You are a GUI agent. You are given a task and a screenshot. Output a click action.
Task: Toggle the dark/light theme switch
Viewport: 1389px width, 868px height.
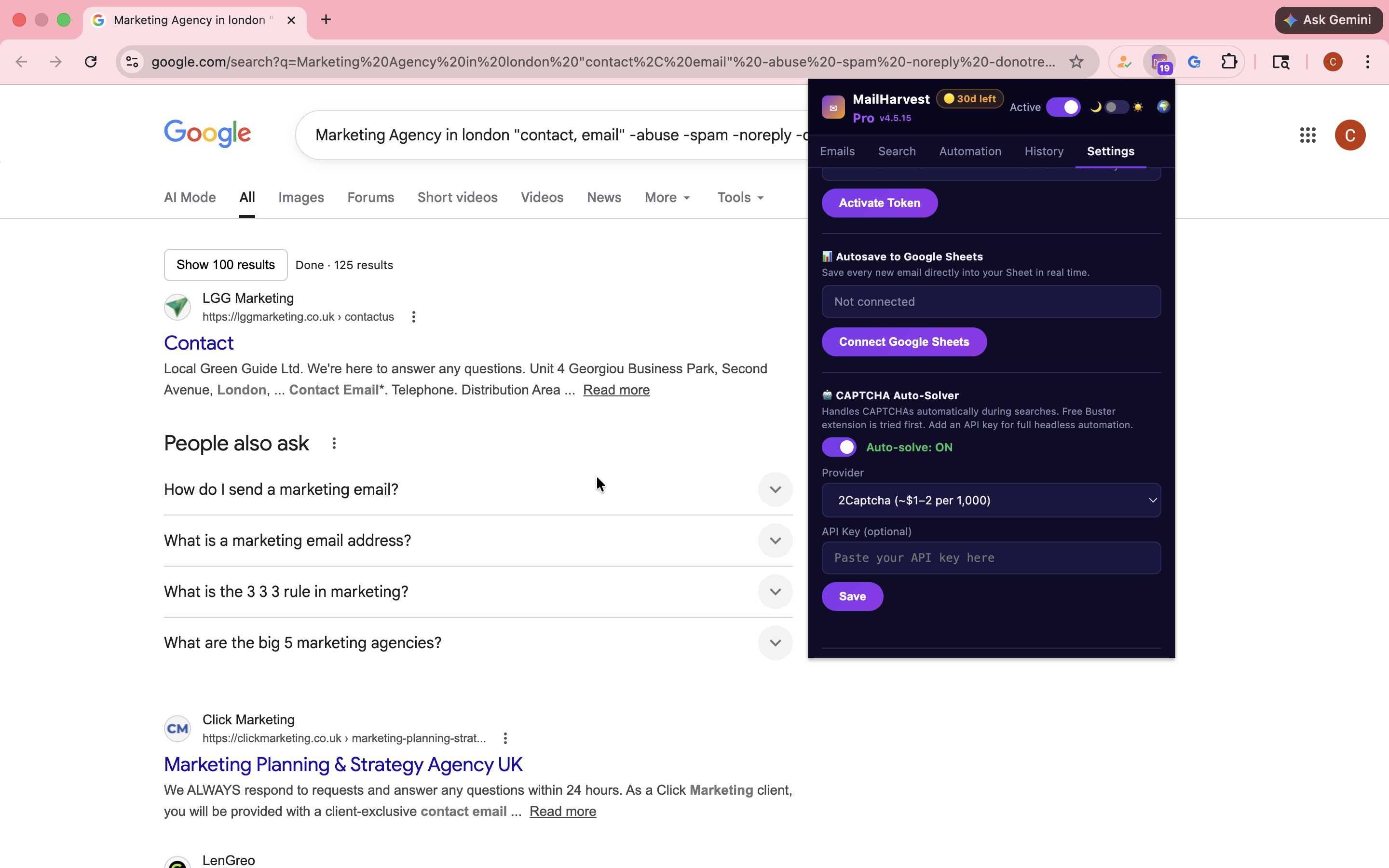coord(1117,108)
